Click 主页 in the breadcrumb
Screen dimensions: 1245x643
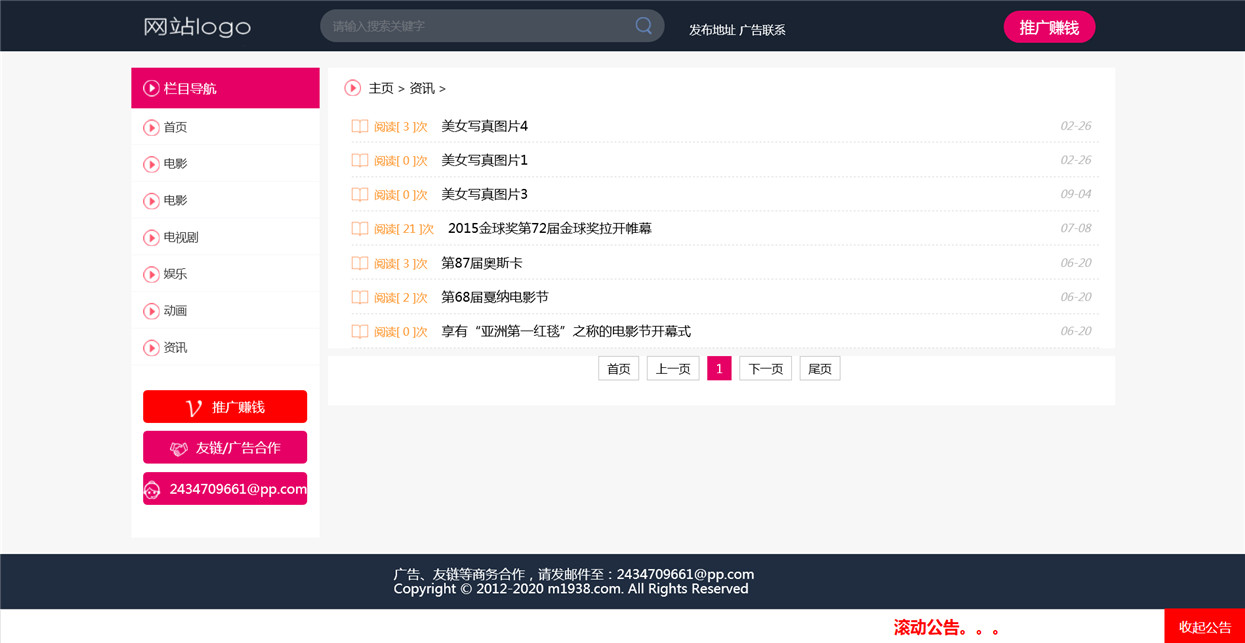[381, 89]
